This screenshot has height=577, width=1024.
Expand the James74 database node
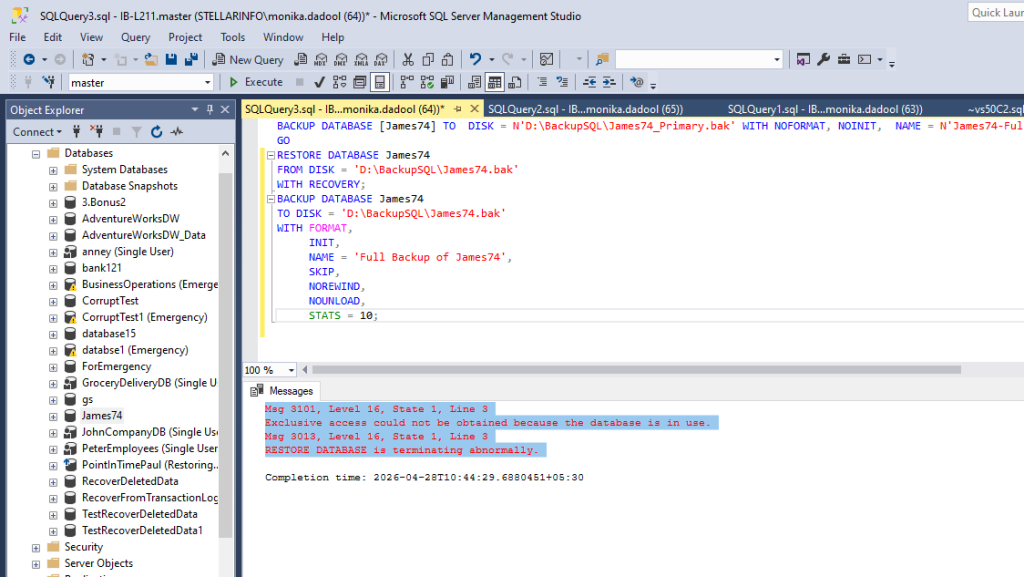53,416
